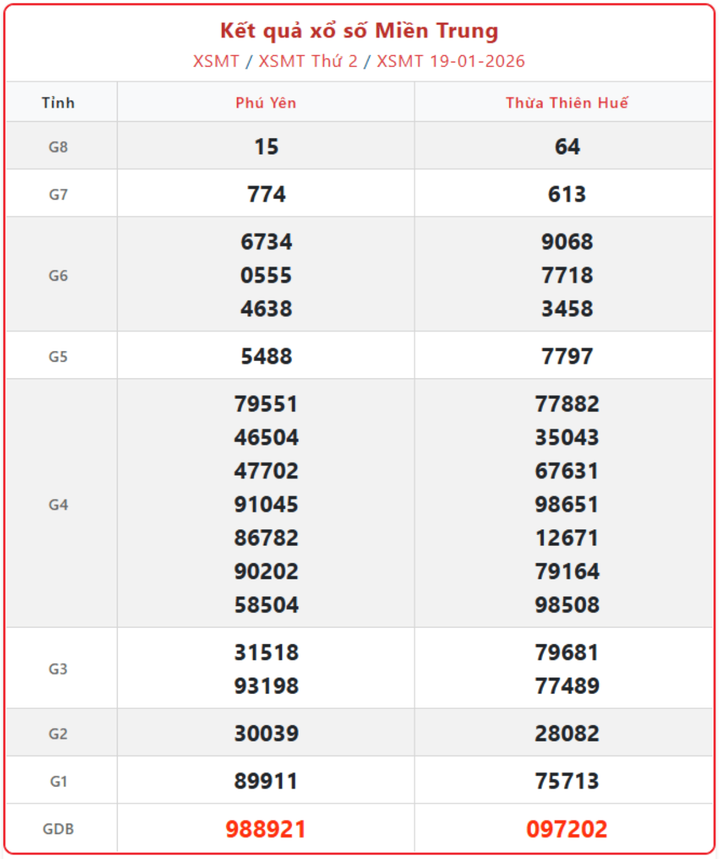Click the Phú Yên province header link
The width and height of the screenshot is (720, 859).
(x=266, y=103)
